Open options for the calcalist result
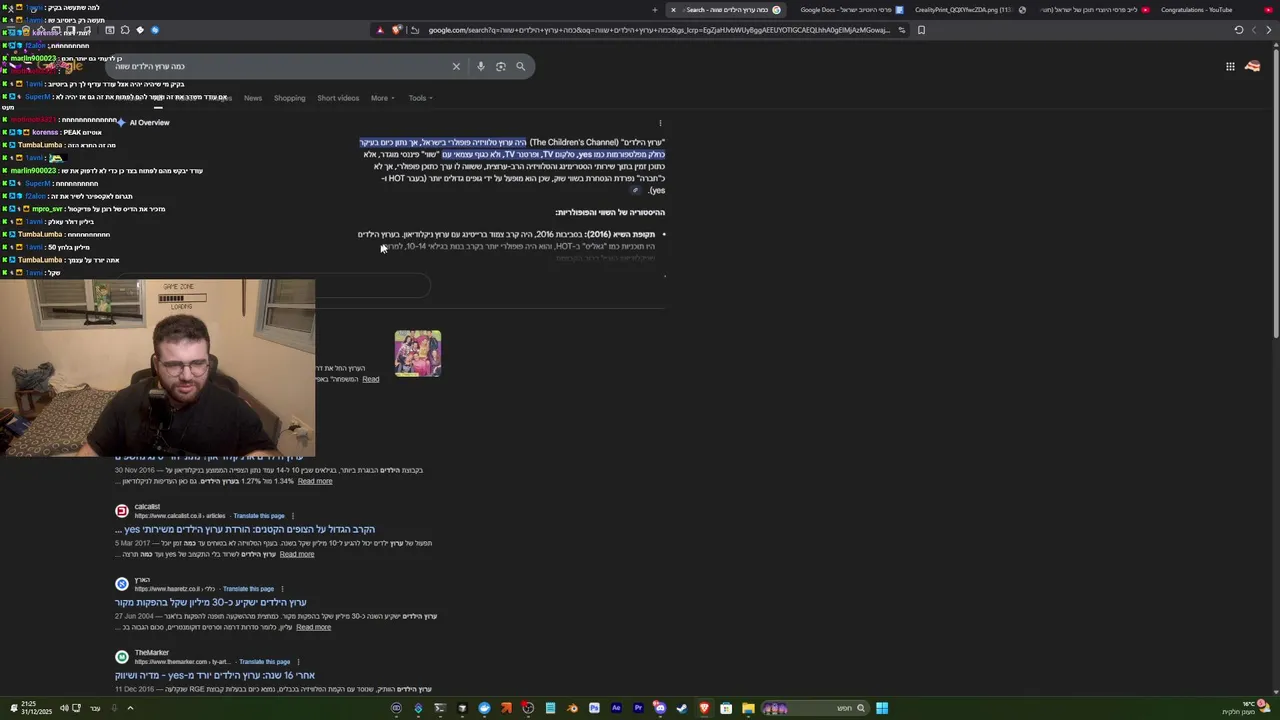The width and height of the screenshot is (1280, 720). click(x=293, y=516)
